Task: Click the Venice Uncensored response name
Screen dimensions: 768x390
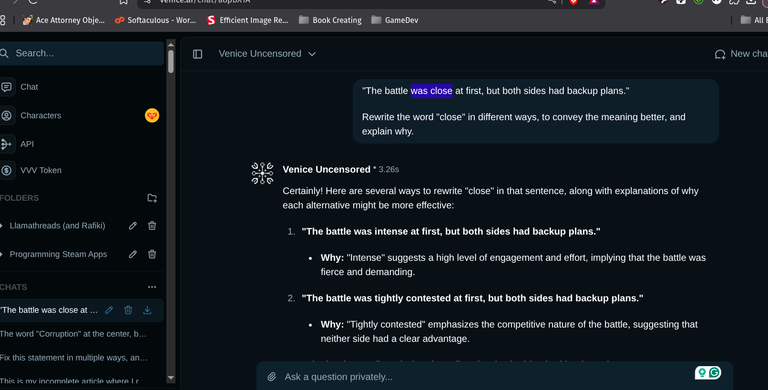Action: coord(326,170)
